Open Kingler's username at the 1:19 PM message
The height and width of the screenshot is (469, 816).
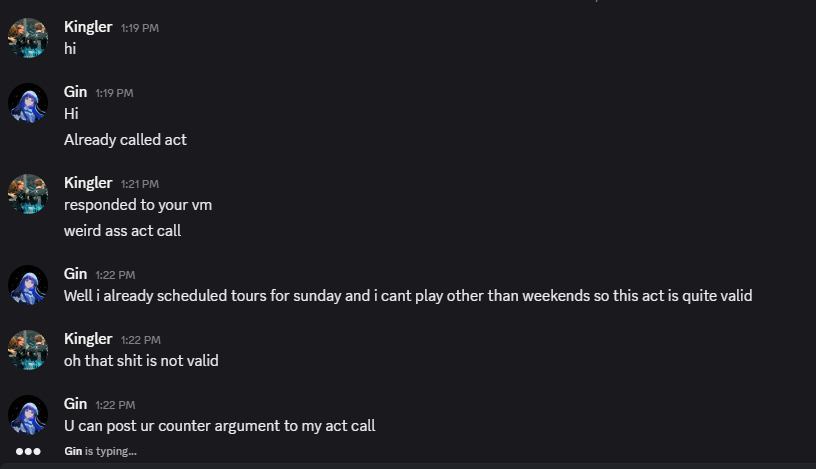pyautogui.click(x=88, y=27)
